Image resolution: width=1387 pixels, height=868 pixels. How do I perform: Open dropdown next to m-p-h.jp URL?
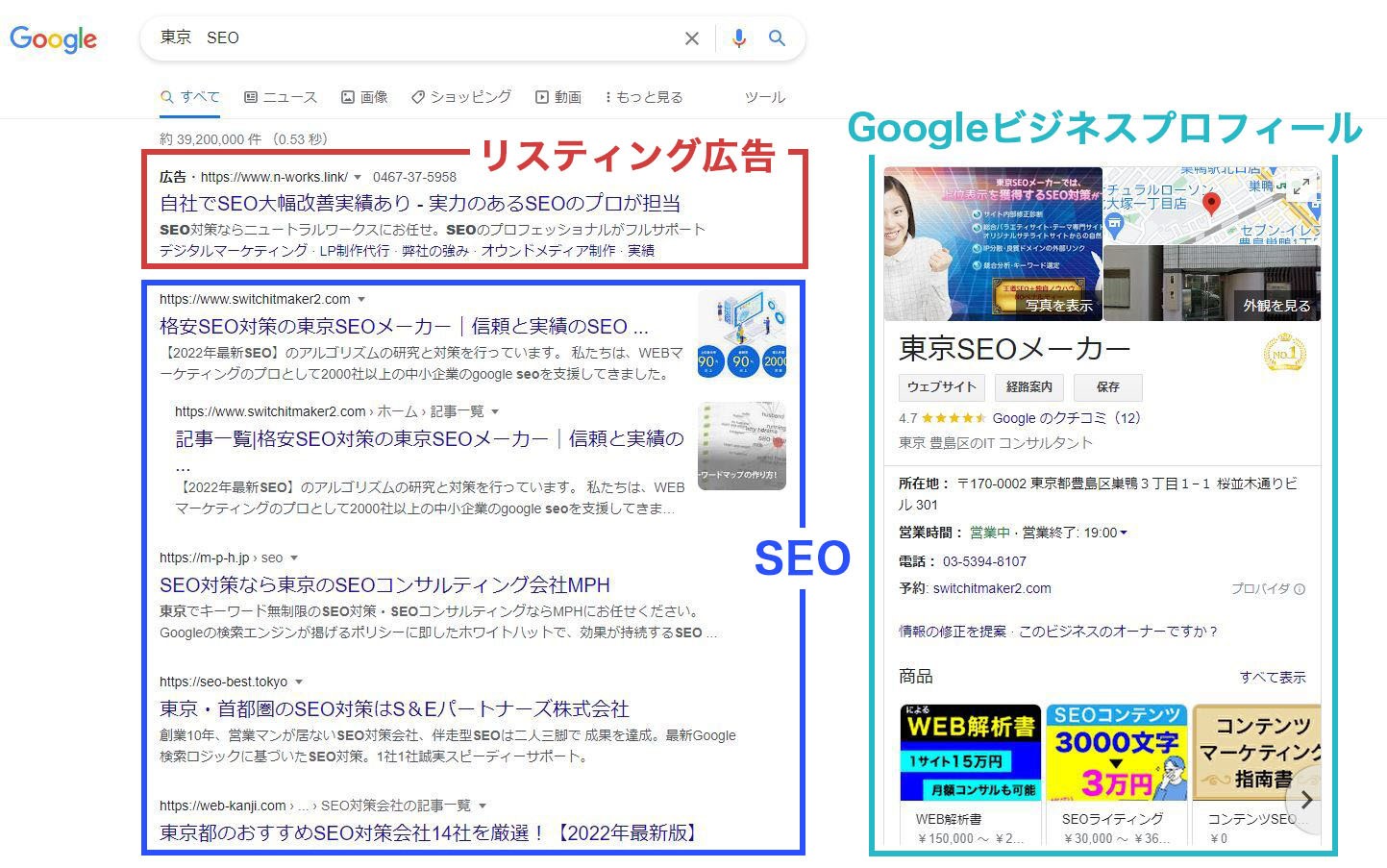(x=294, y=558)
